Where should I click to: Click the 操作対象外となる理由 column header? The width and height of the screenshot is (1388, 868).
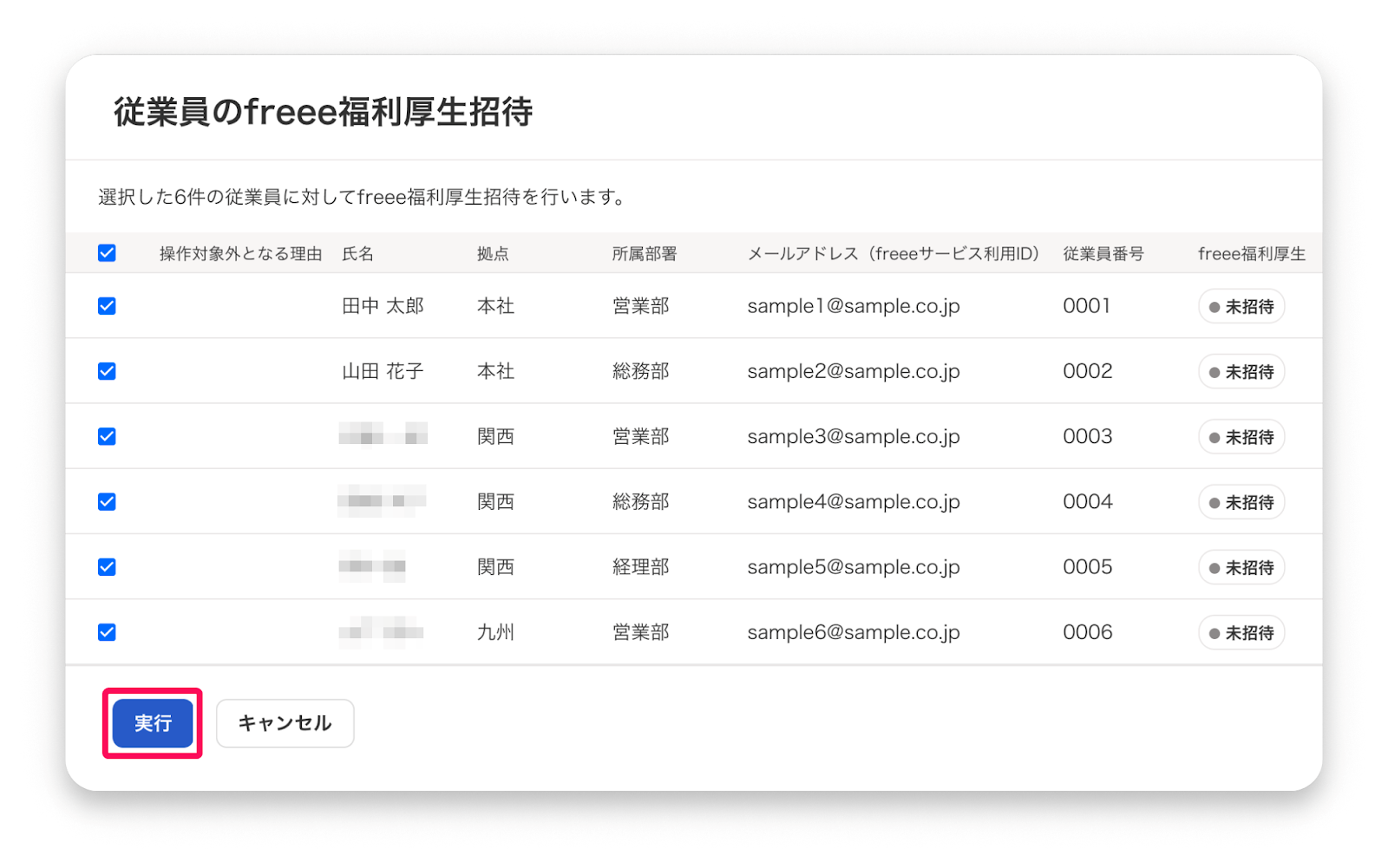click(240, 254)
